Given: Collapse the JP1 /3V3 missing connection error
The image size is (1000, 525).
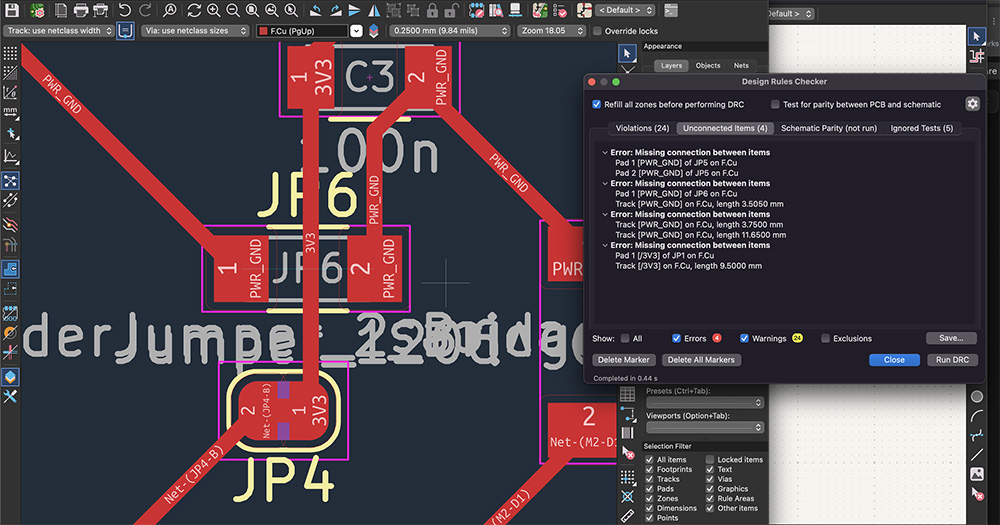Looking at the screenshot, I should [x=605, y=245].
